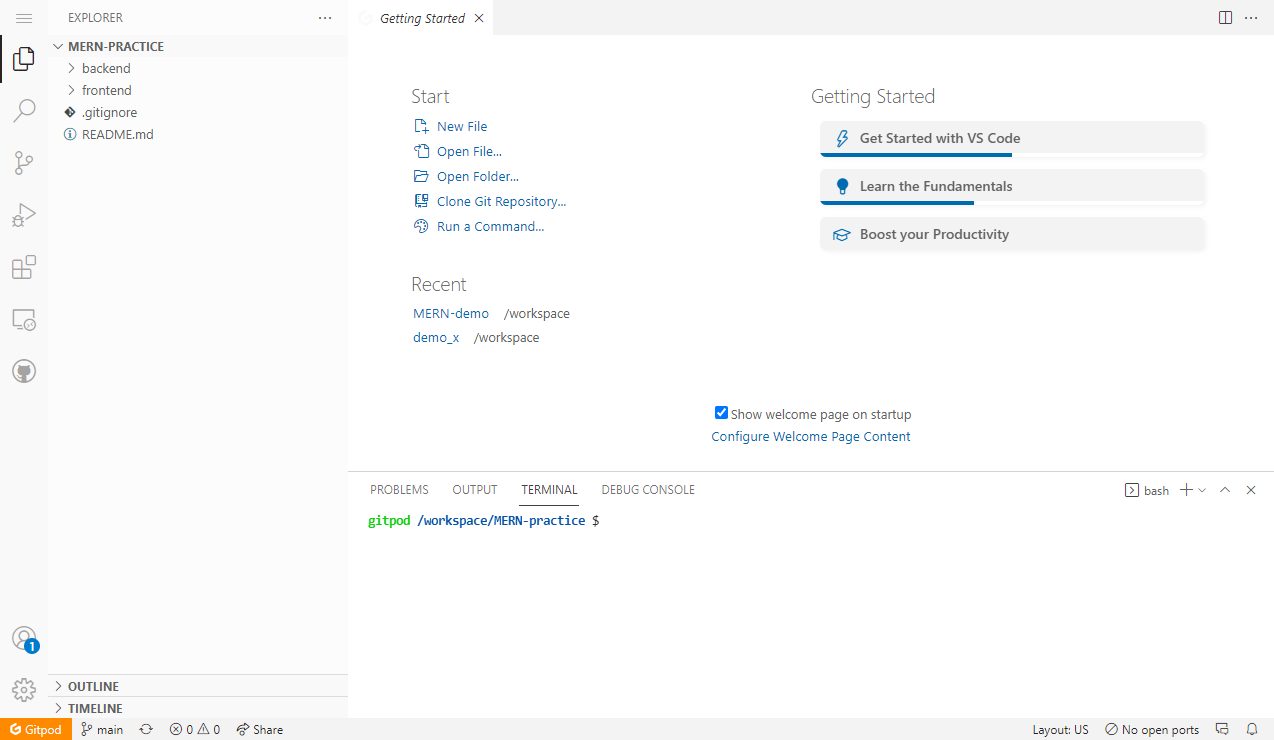Click the Open Folder... link

point(466,176)
